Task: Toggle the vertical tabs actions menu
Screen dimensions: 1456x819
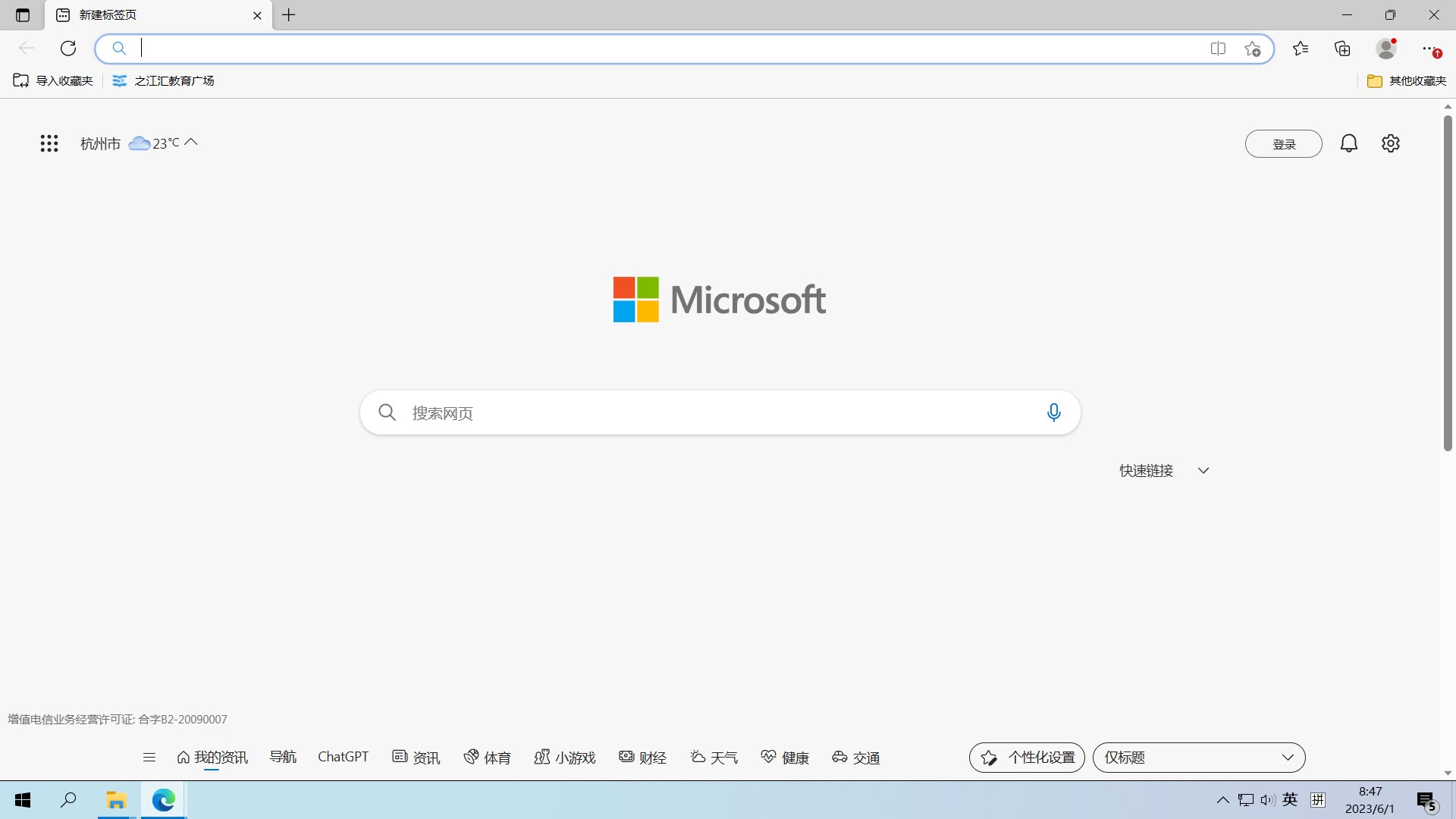Action: tap(23, 15)
